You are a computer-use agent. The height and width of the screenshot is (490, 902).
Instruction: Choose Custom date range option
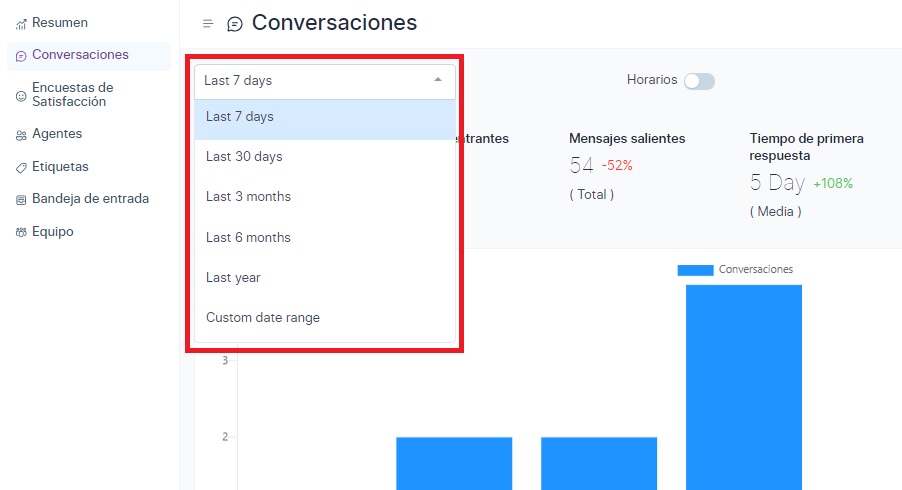click(263, 318)
